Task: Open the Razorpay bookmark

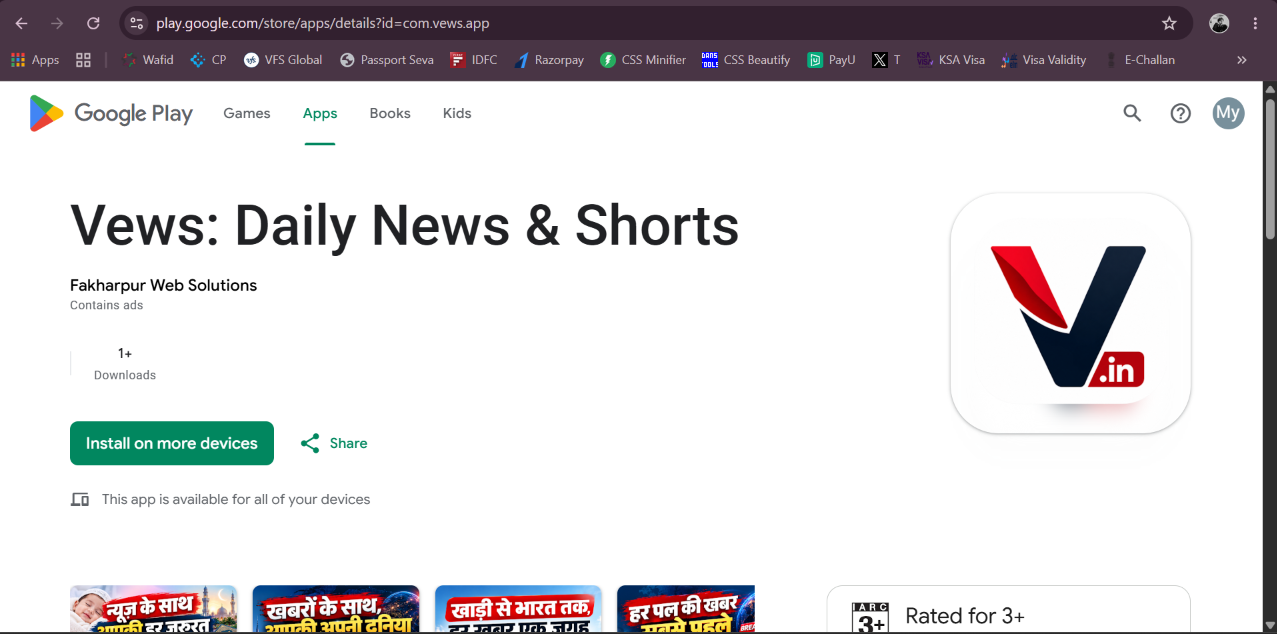Action: (548, 60)
